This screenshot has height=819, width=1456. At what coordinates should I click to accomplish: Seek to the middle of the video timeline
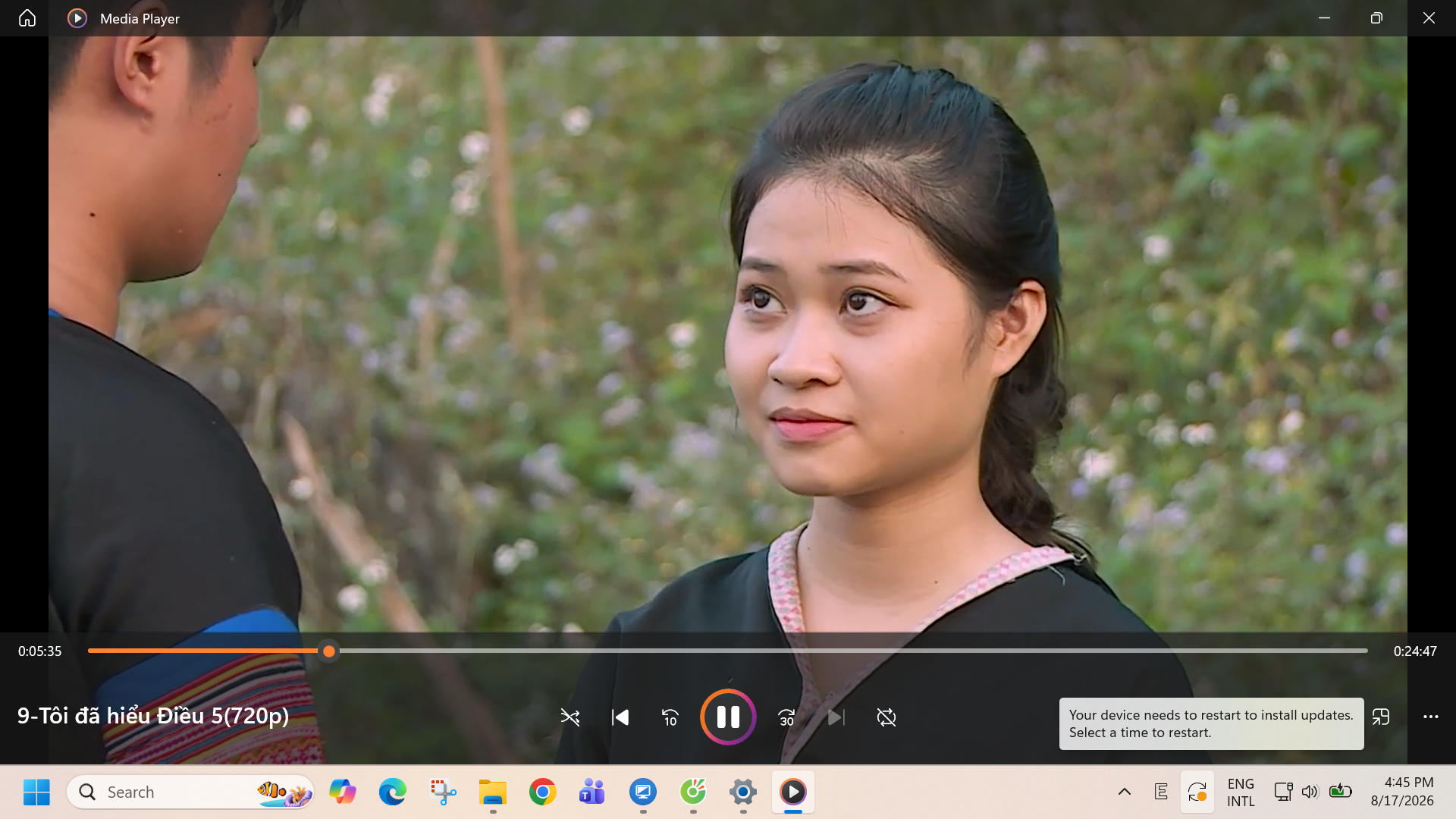point(728,651)
